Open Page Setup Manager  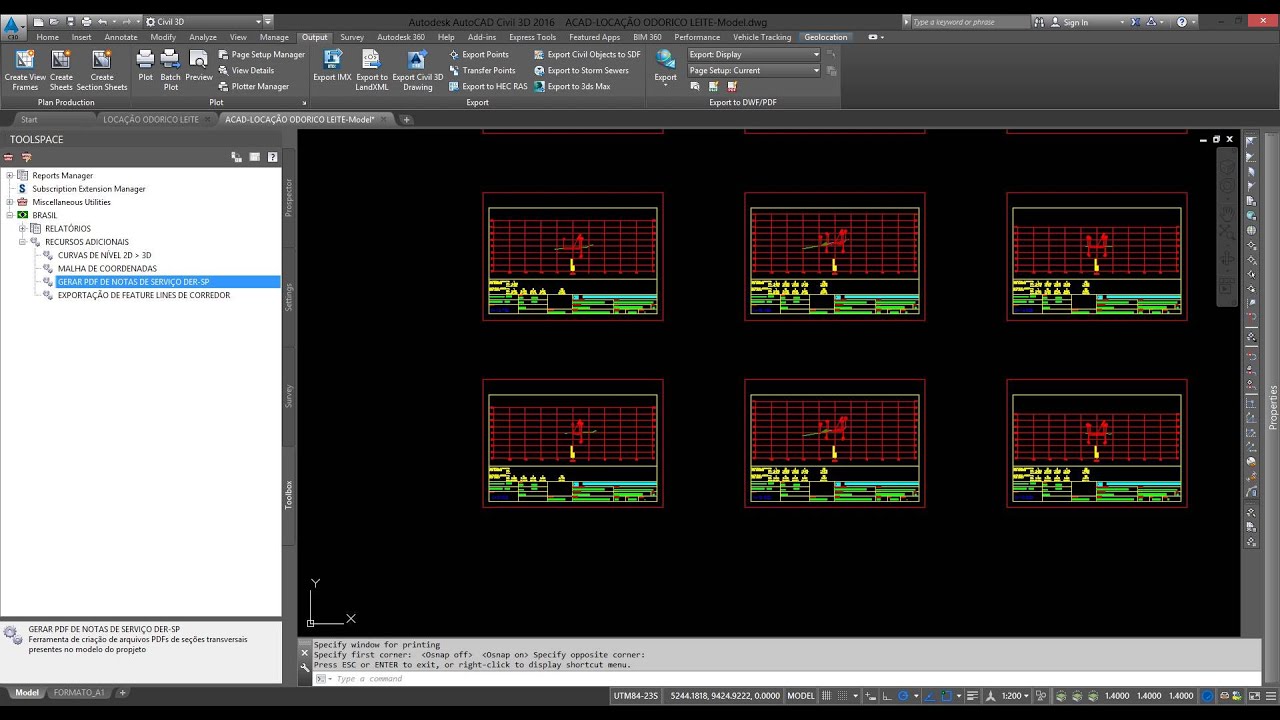click(x=261, y=55)
